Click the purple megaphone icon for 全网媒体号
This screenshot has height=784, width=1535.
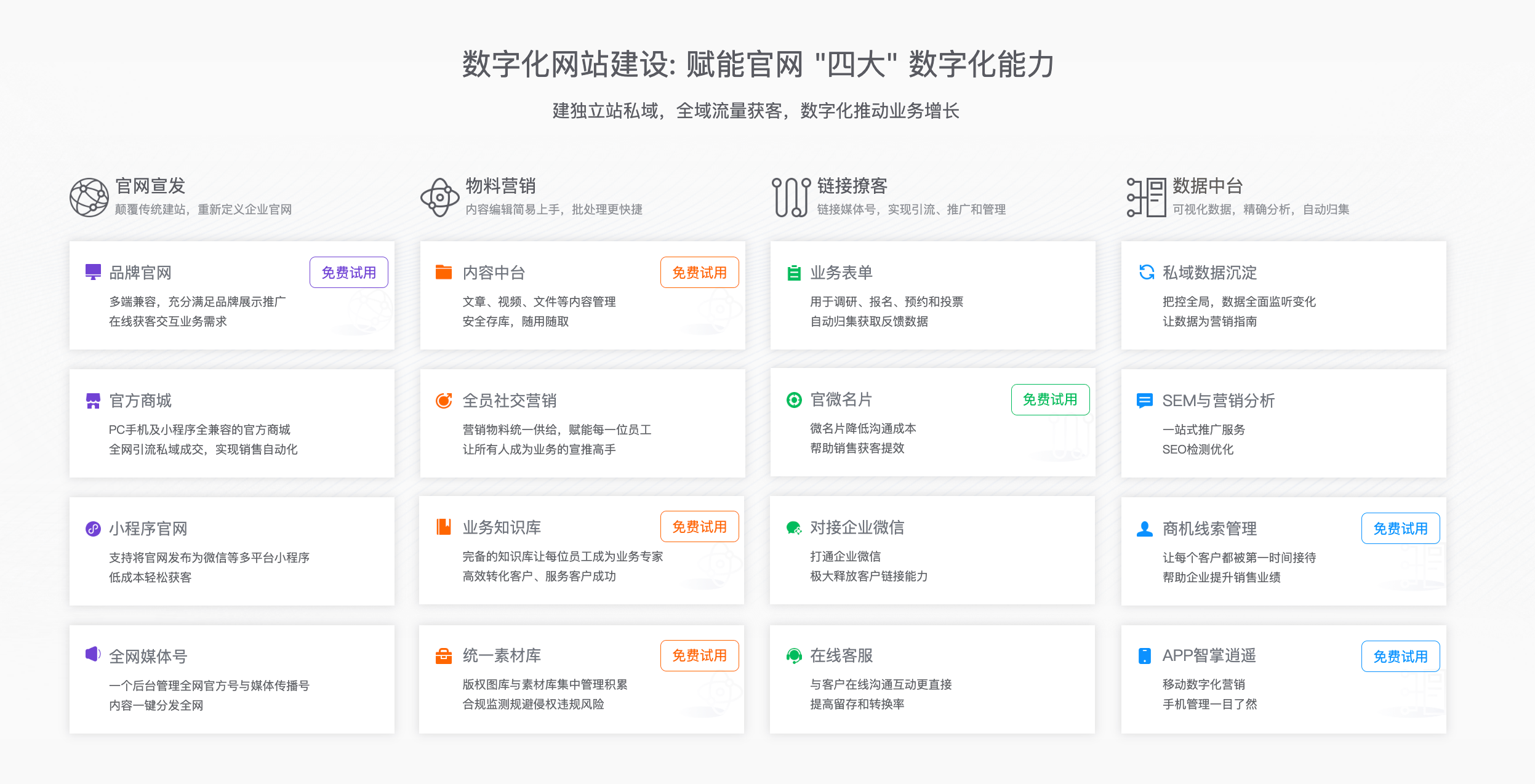[x=93, y=654]
